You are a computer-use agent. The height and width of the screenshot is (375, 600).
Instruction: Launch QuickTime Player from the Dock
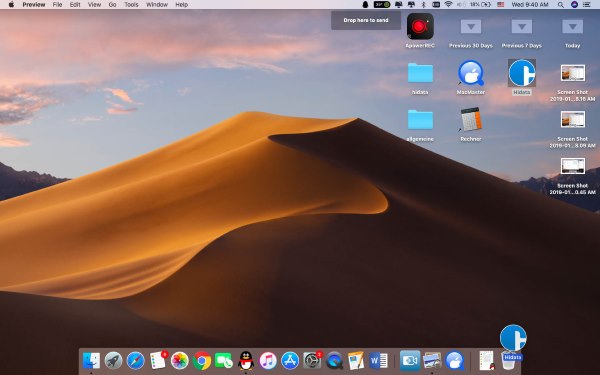(x=334, y=360)
